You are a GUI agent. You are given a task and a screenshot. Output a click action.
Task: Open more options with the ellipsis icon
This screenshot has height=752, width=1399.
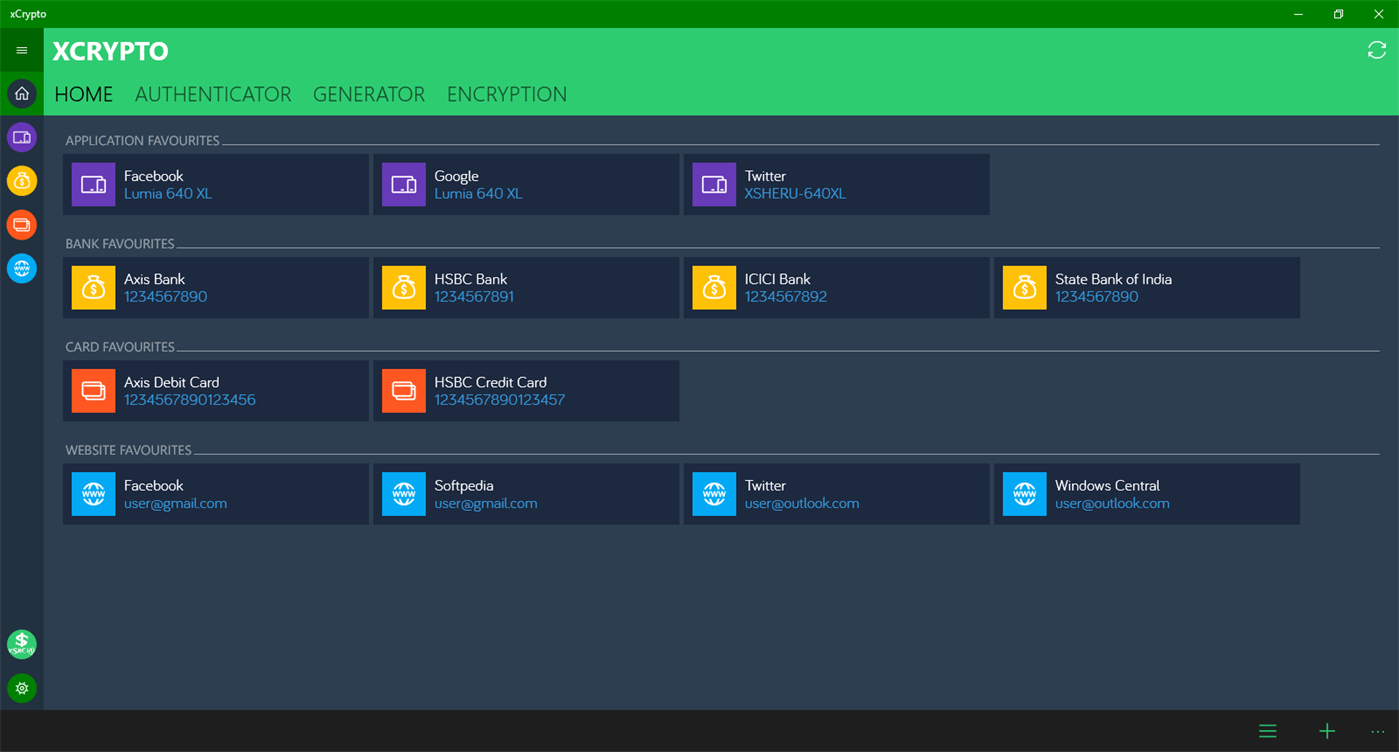click(1378, 731)
